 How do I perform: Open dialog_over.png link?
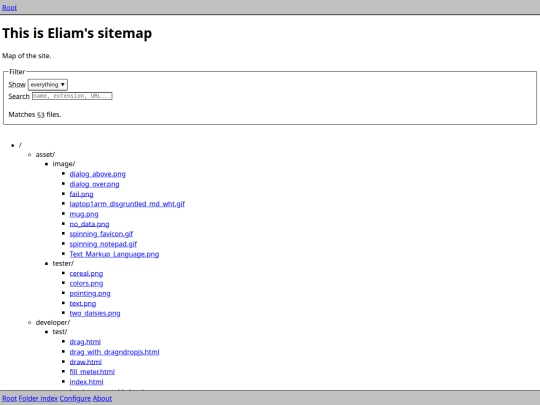[x=94, y=184]
